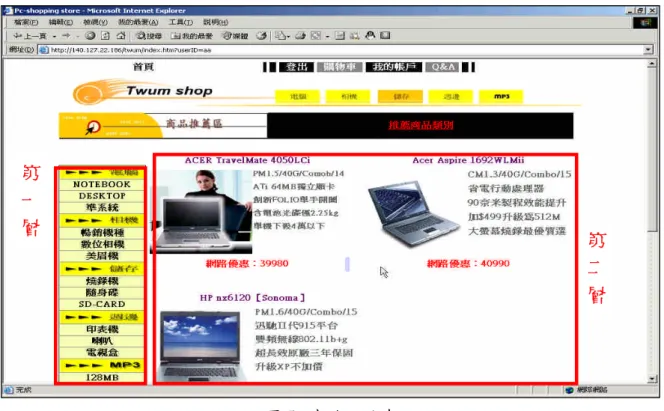Select the yellow 週邊 category tab under the header
The image size is (664, 411).
click(x=451, y=97)
